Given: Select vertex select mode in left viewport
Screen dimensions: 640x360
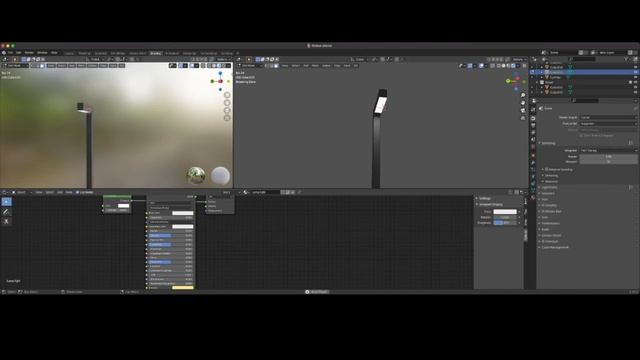Looking at the screenshot, I should pyautogui.click(x=33, y=65).
